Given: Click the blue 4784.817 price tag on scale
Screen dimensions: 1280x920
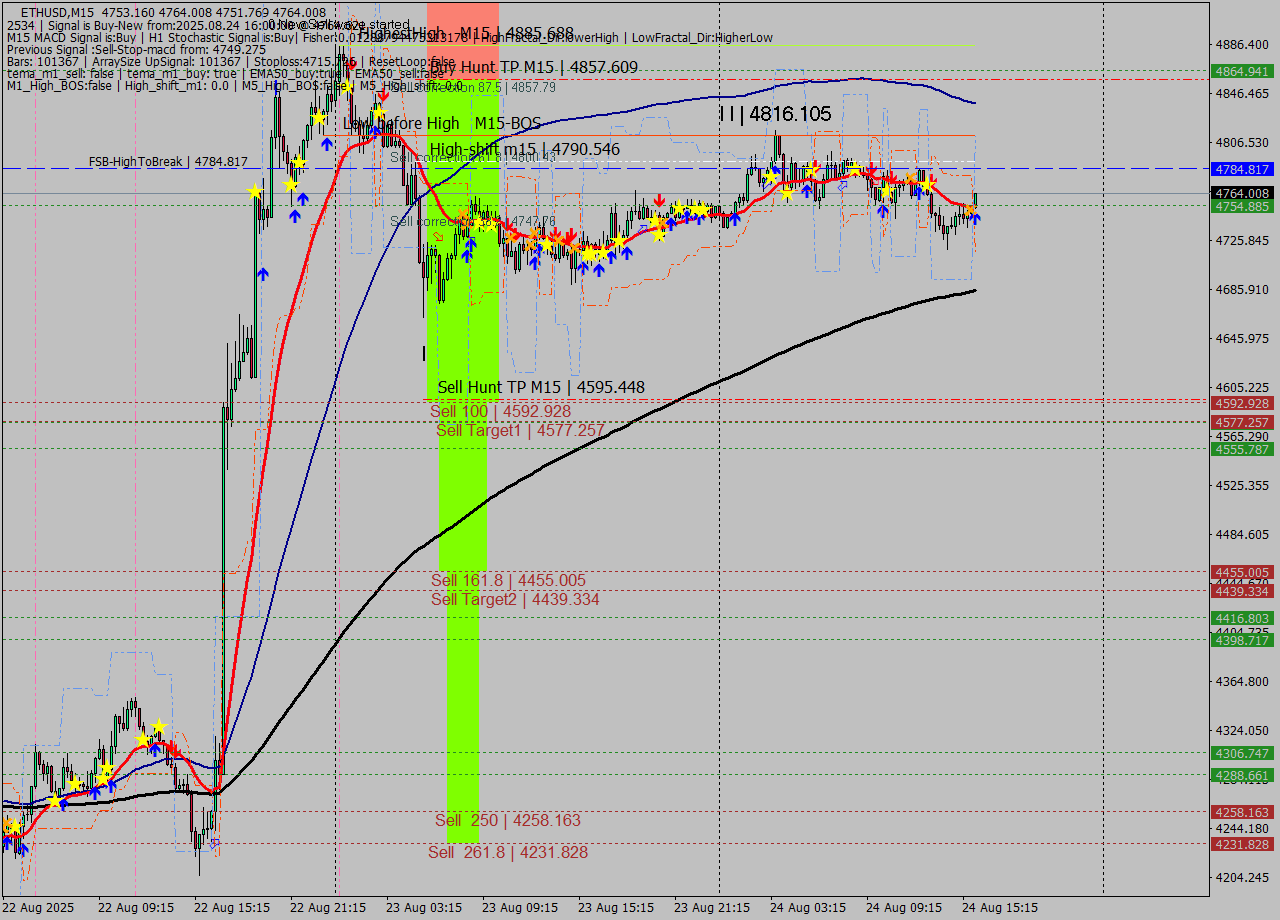Looking at the screenshot, I should [1240, 170].
